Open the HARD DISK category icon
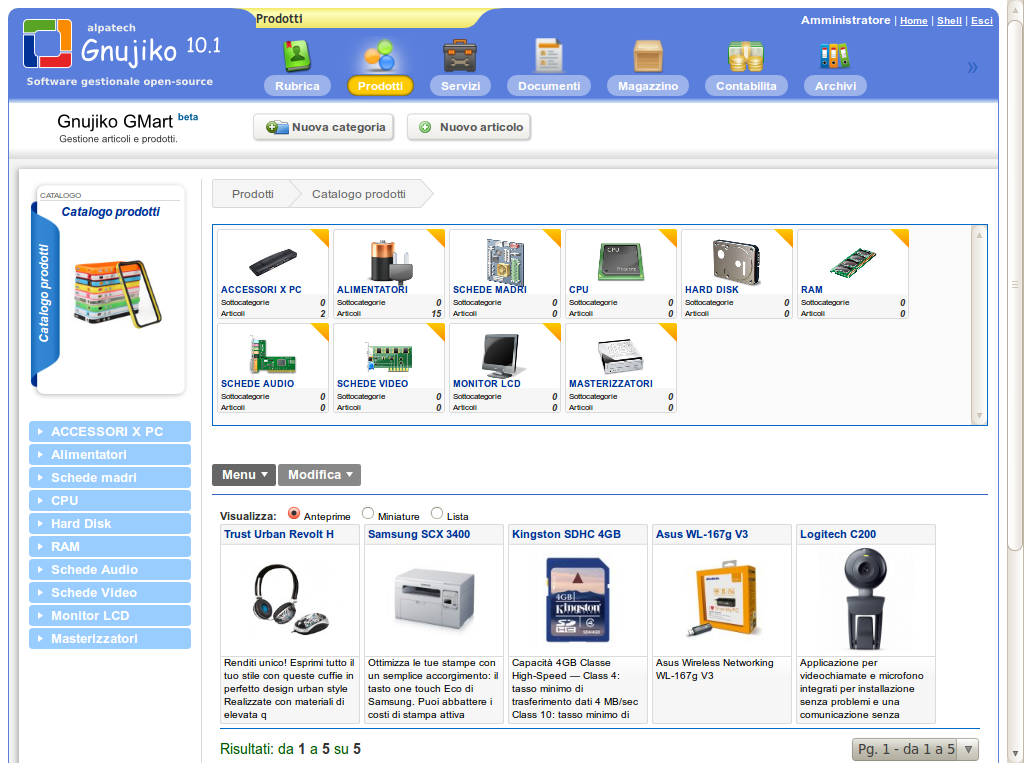The width and height of the screenshot is (1024, 763). [736, 260]
